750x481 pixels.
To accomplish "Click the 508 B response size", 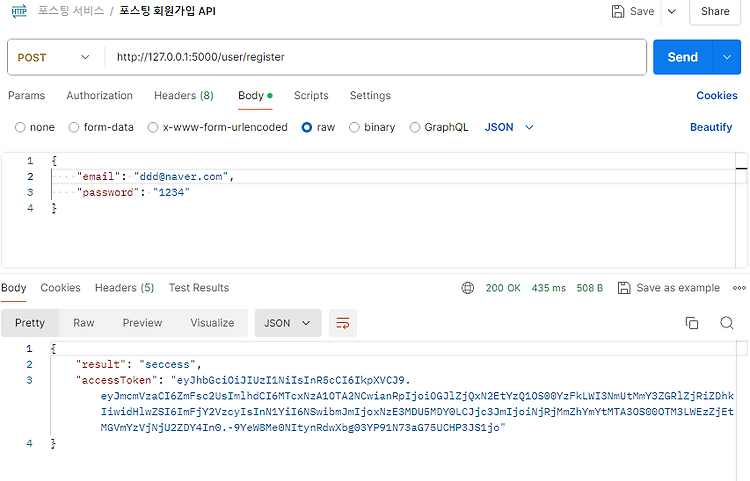I will point(589,288).
